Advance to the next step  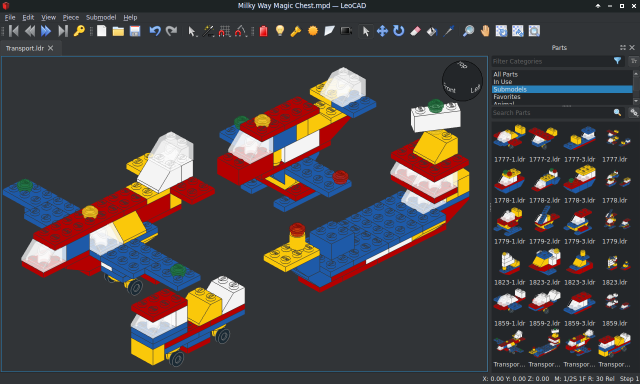coord(46,31)
